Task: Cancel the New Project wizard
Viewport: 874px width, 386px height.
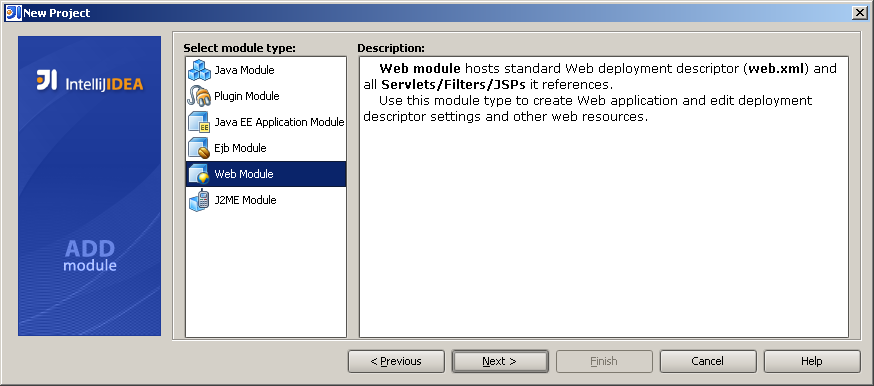Action: [x=708, y=361]
